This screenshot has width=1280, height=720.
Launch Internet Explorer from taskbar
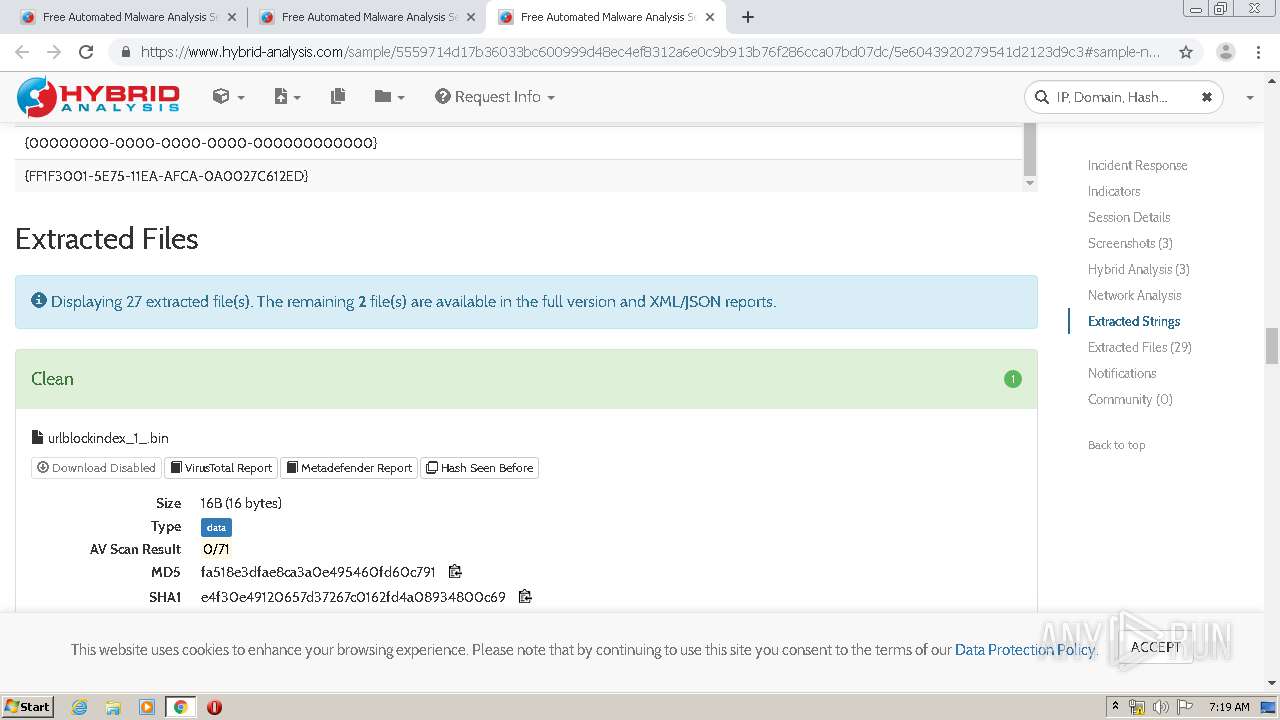(79, 707)
